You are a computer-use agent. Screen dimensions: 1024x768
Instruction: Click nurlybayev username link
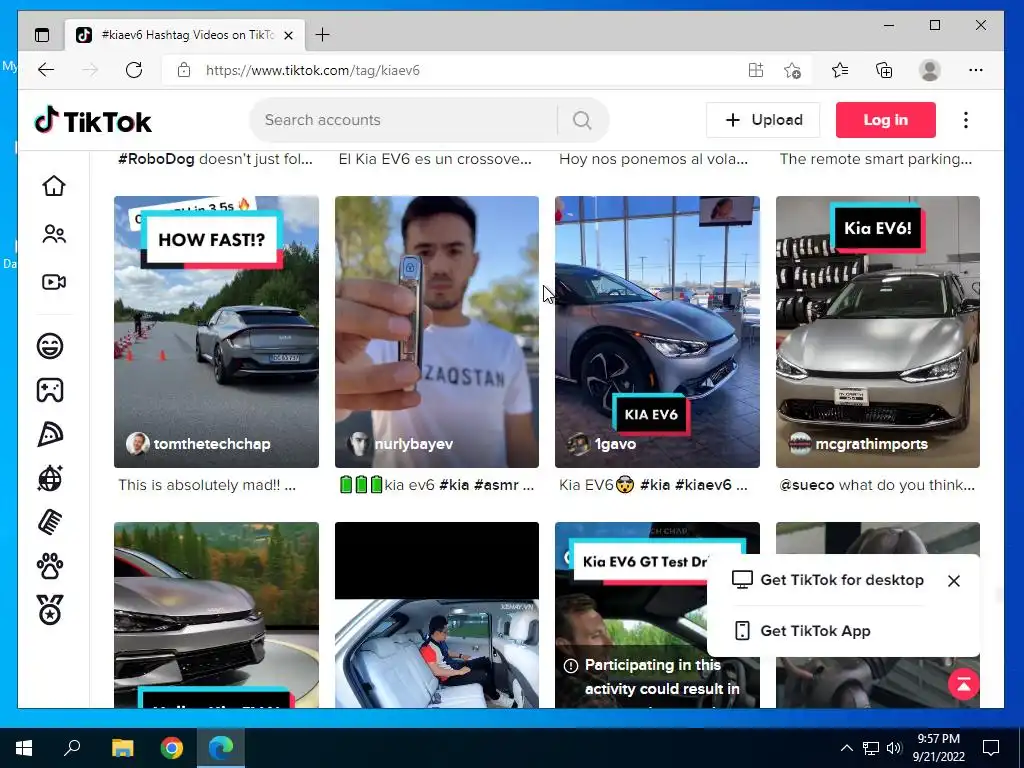(413, 444)
